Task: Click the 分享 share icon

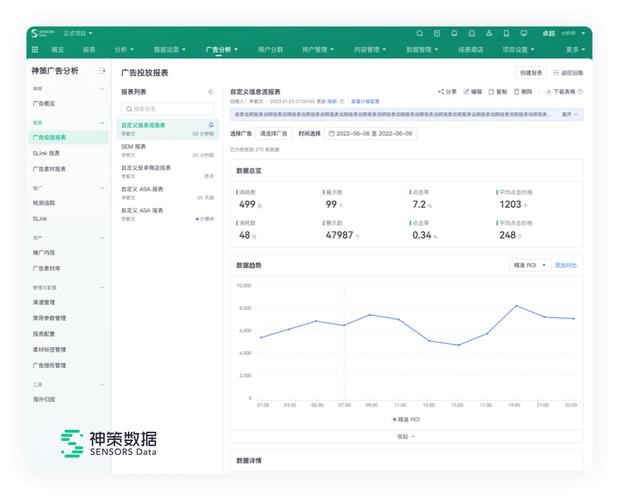Action: point(441,92)
